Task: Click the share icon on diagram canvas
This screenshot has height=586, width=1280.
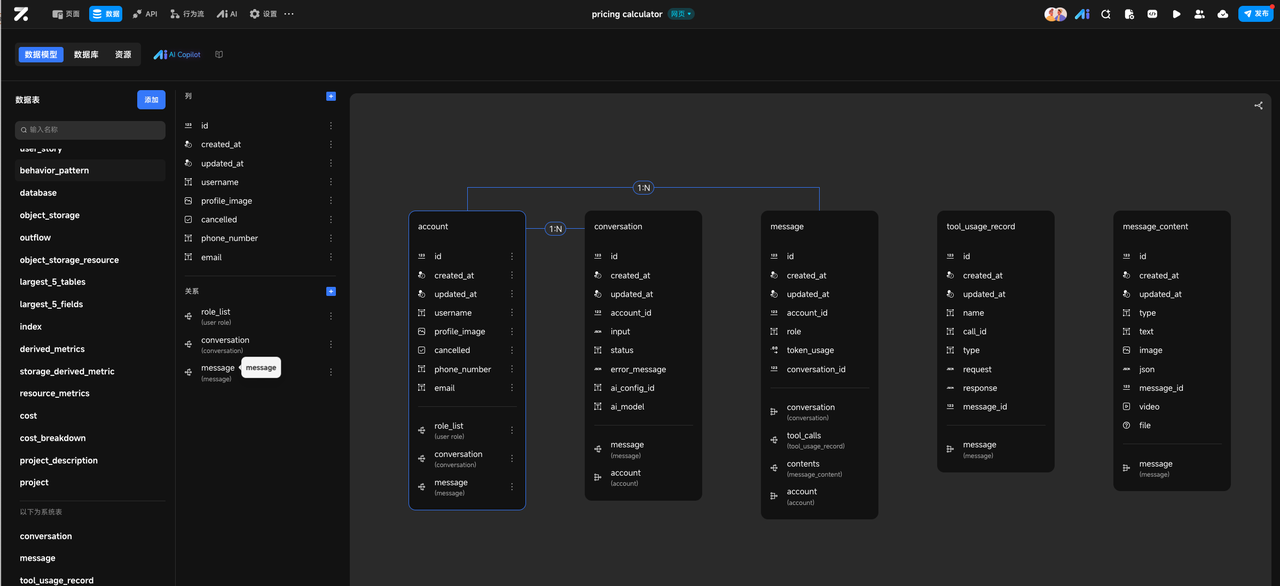Action: point(1258,105)
